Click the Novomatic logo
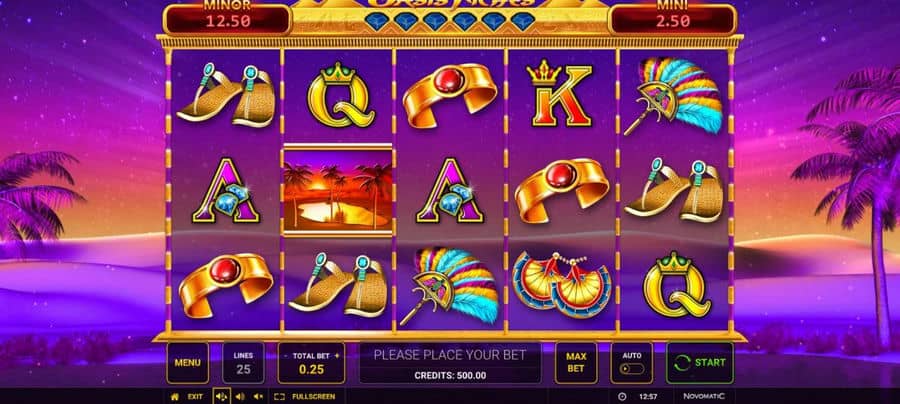 click(704, 397)
